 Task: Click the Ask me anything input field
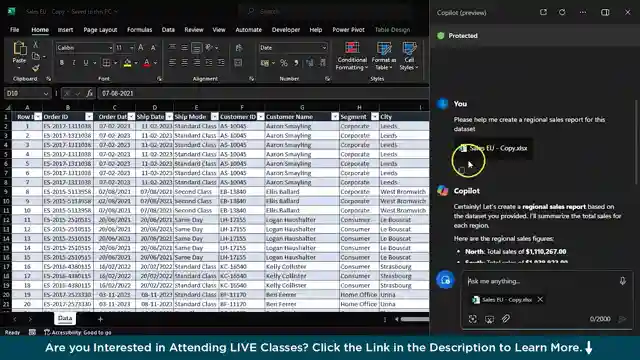pos(541,281)
